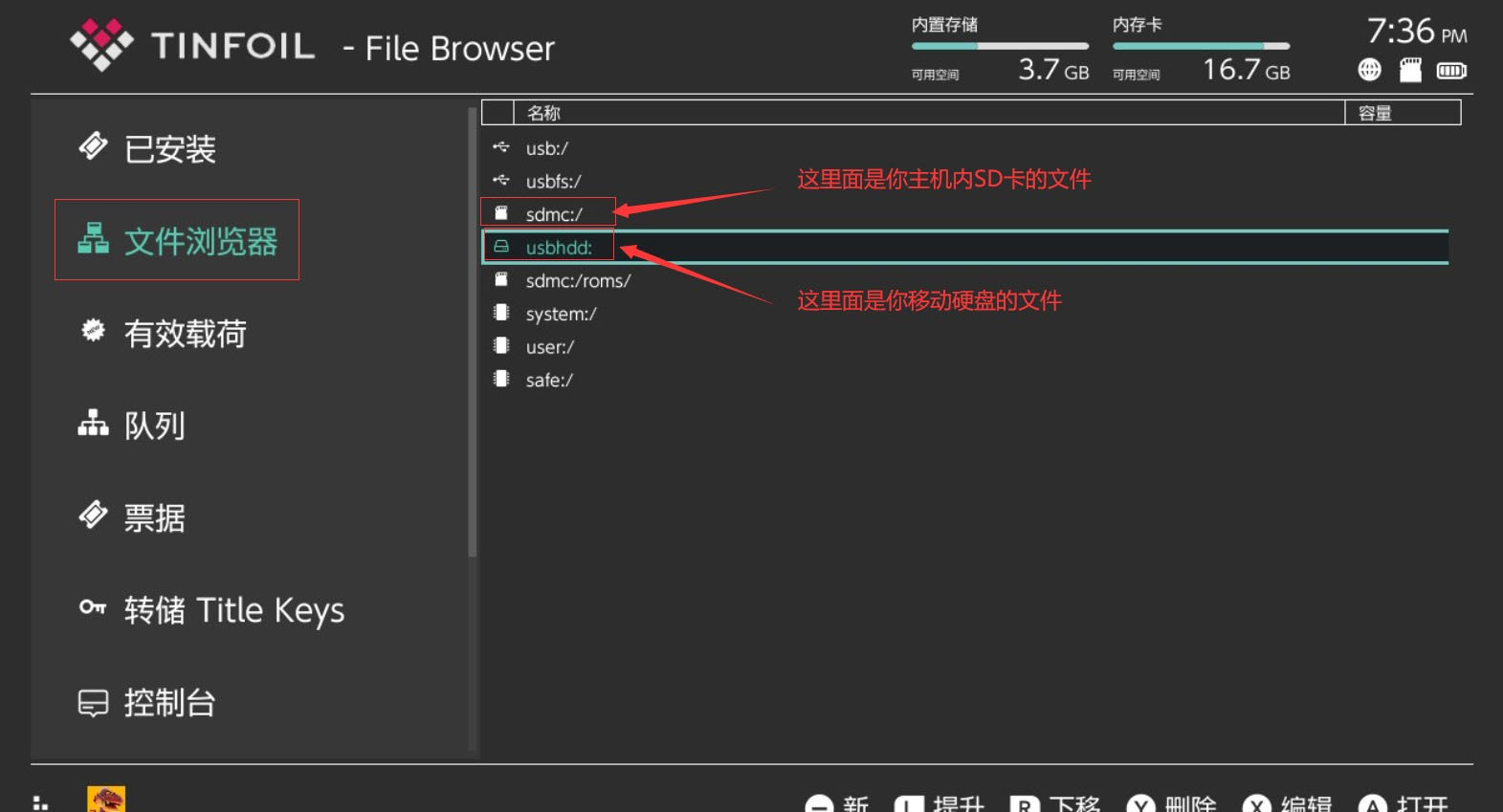Sort by the 容量 size column header
Screen dimensions: 1503x812
pos(1404,113)
